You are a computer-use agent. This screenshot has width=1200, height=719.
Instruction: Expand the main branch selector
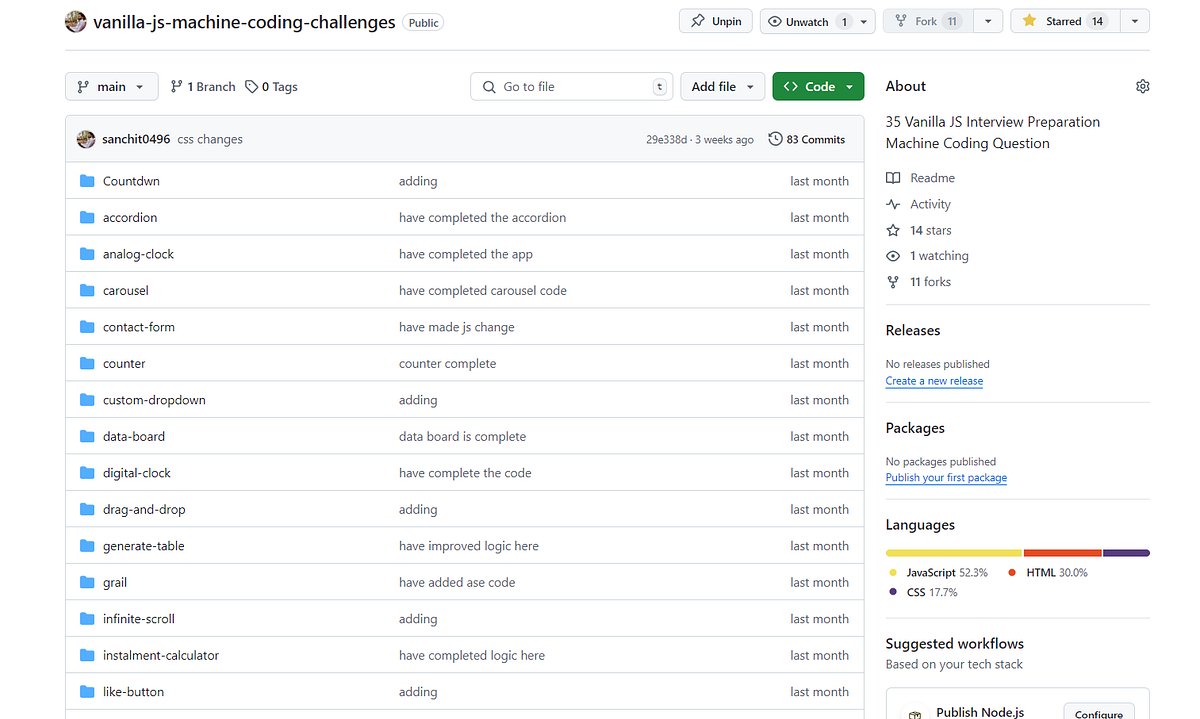(111, 86)
